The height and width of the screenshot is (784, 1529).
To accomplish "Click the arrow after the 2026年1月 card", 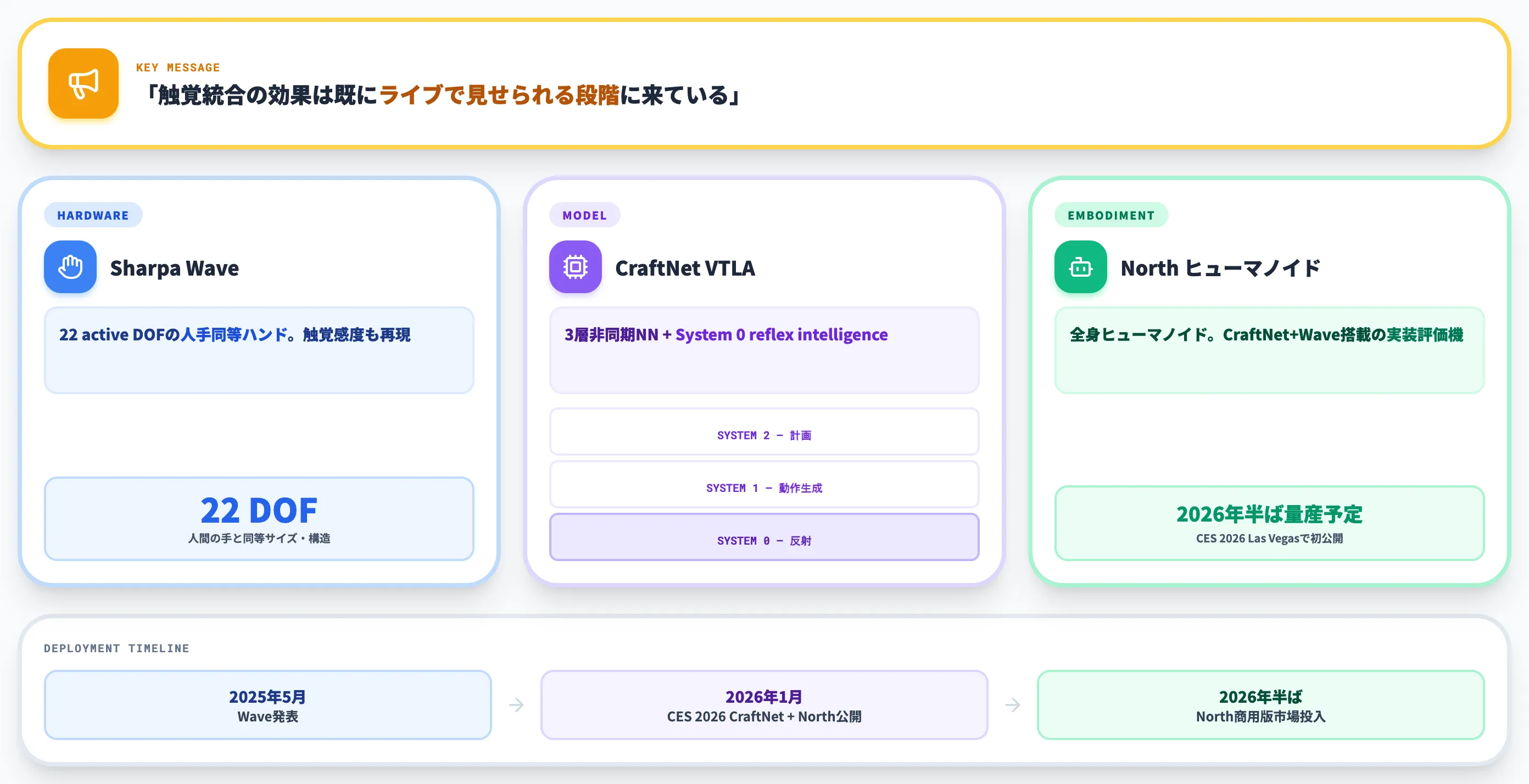I will tap(1013, 704).
